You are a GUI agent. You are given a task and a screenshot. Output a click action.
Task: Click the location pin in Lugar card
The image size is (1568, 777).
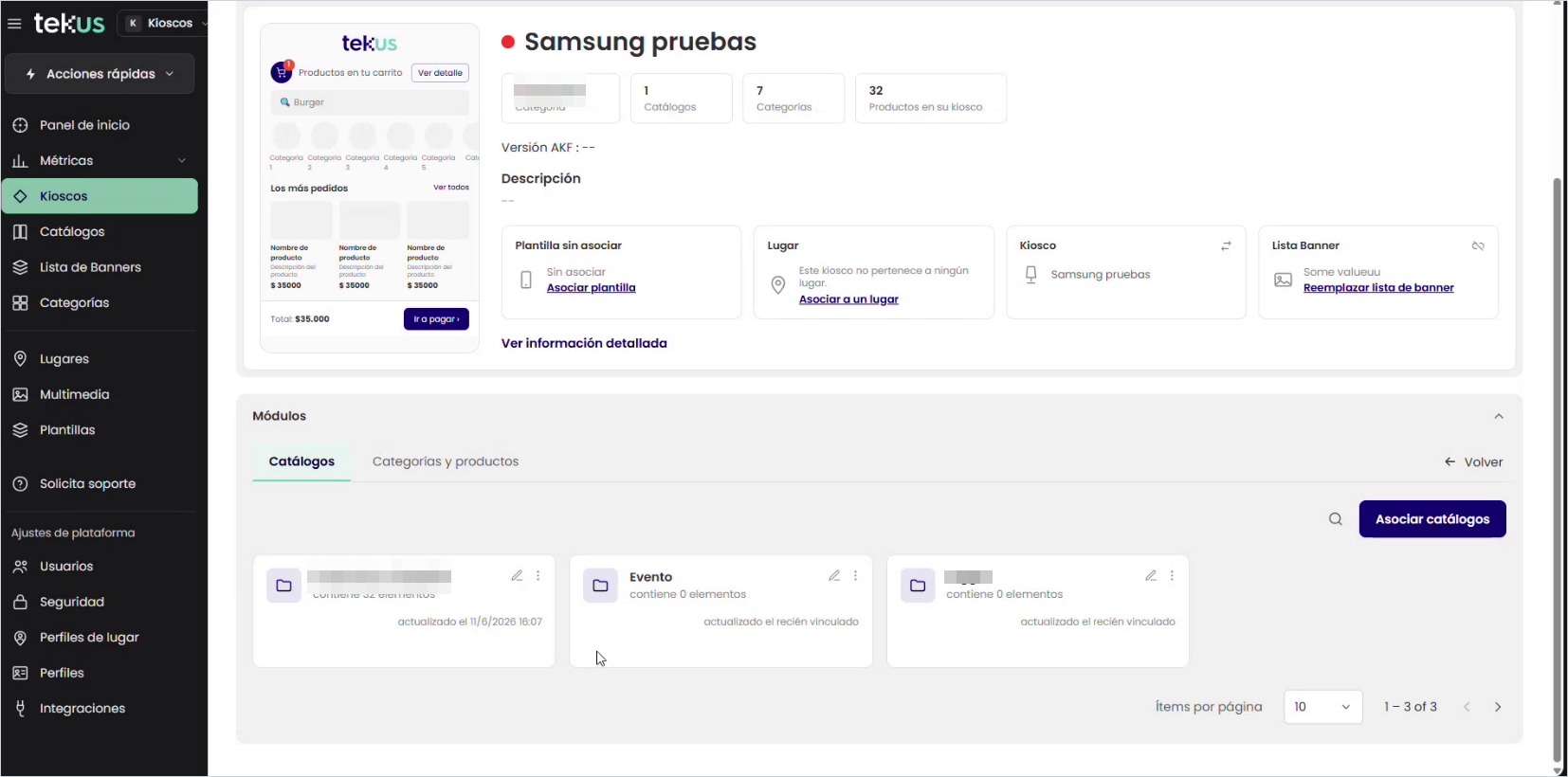pyautogui.click(x=778, y=285)
